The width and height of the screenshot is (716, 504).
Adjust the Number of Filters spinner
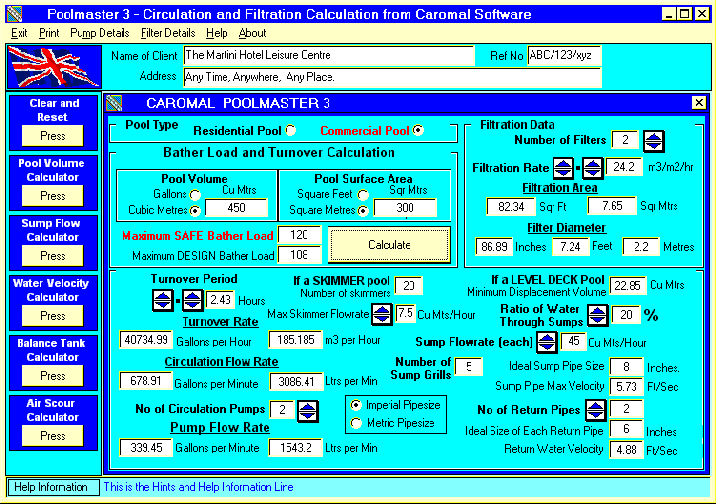point(653,141)
